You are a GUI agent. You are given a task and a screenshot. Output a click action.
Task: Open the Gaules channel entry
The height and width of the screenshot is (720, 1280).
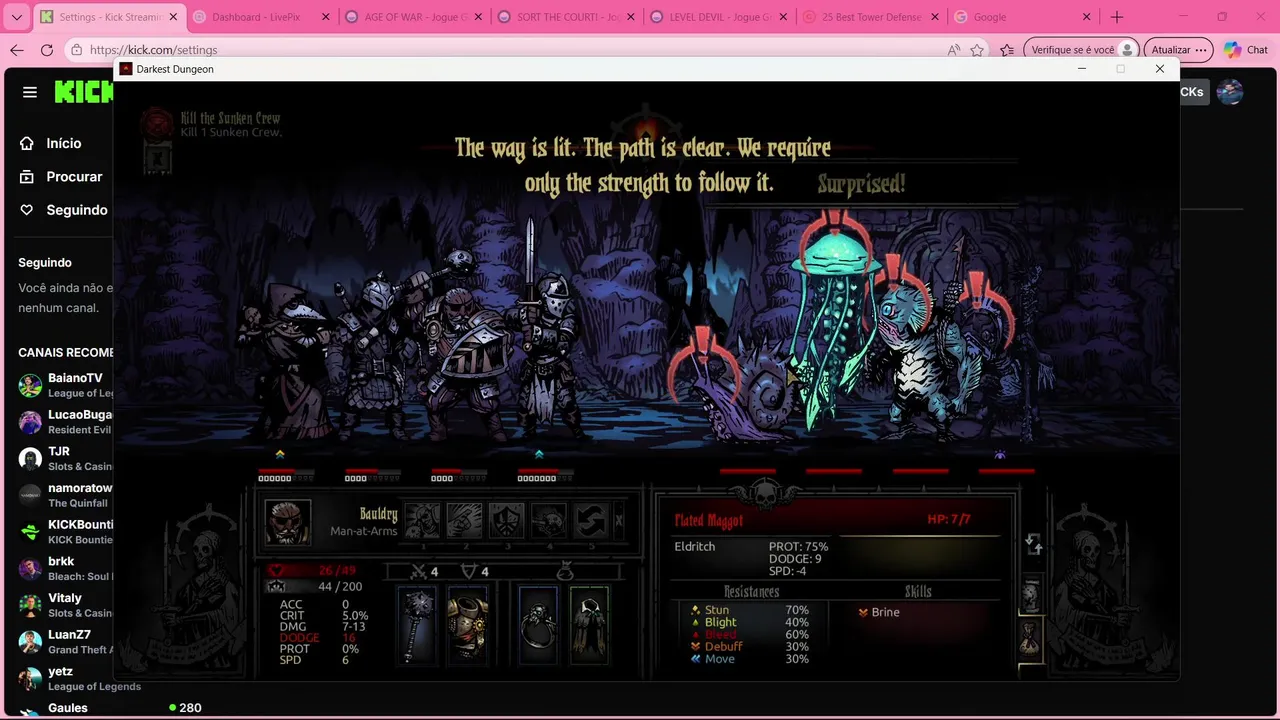pos(110,708)
